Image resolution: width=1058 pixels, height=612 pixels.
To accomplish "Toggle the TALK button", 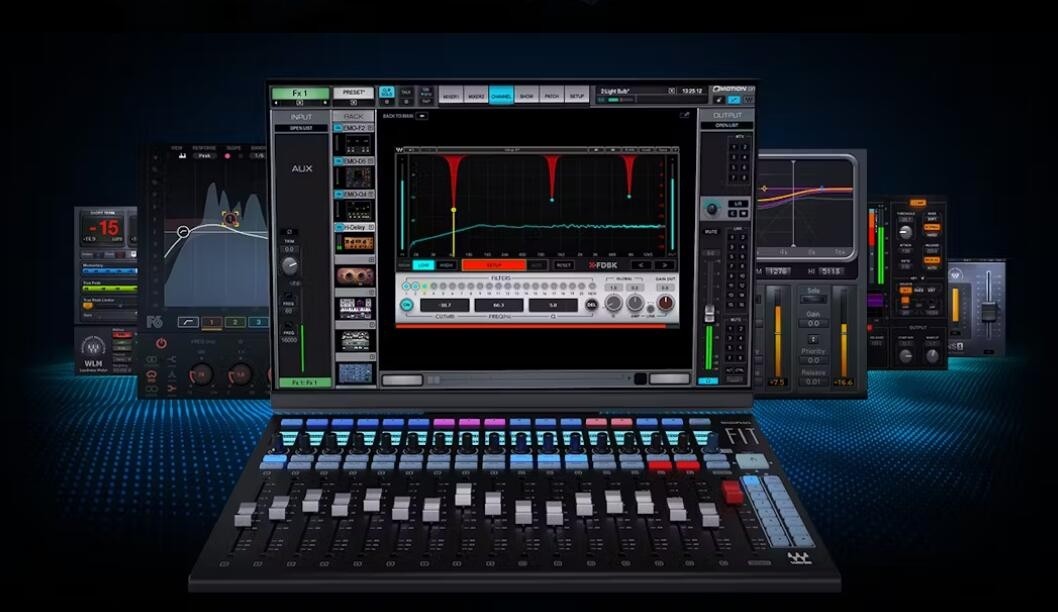I will (x=406, y=92).
